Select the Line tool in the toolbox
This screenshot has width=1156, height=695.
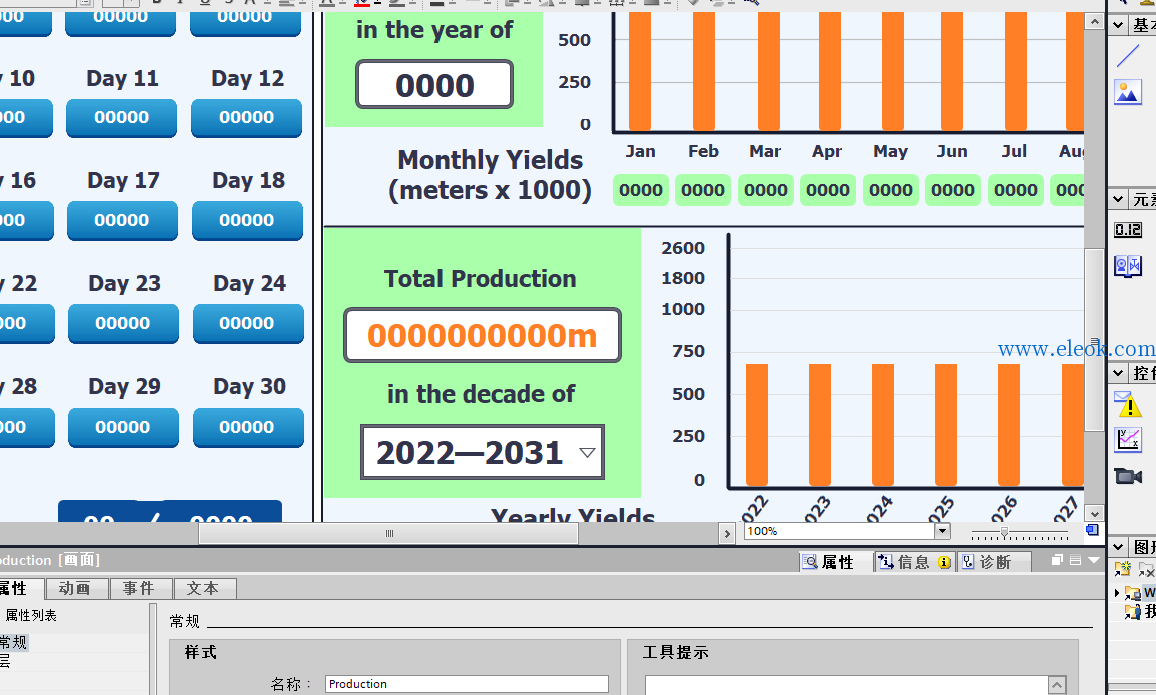pos(1128,56)
